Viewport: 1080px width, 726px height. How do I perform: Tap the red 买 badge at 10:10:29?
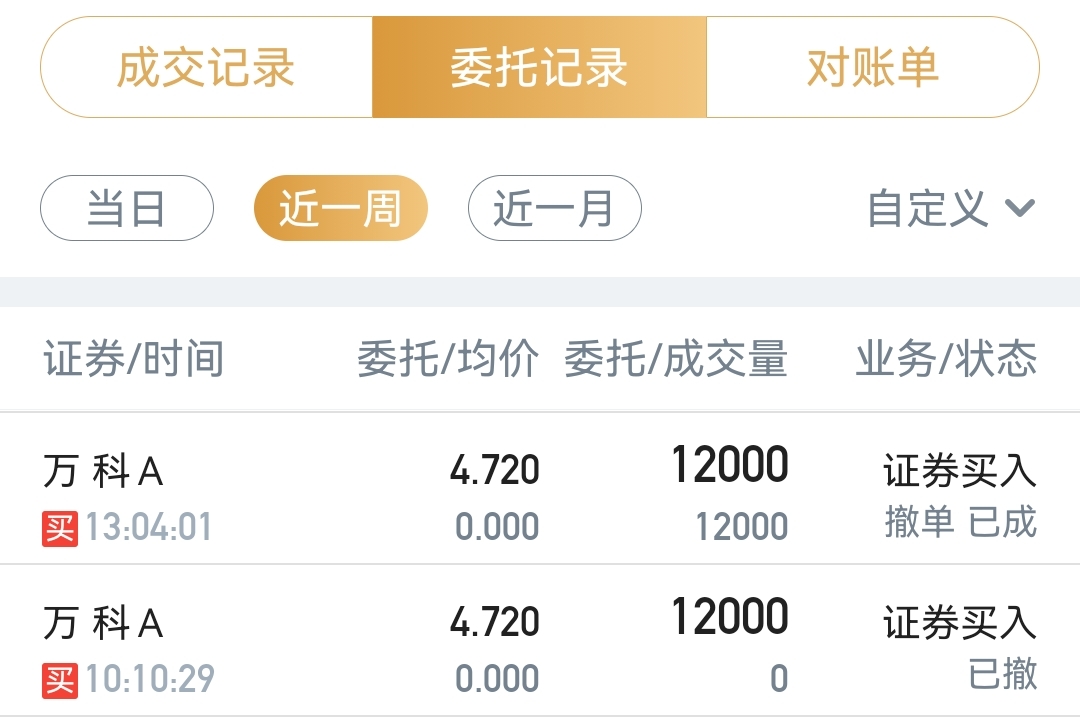tap(60, 680)
